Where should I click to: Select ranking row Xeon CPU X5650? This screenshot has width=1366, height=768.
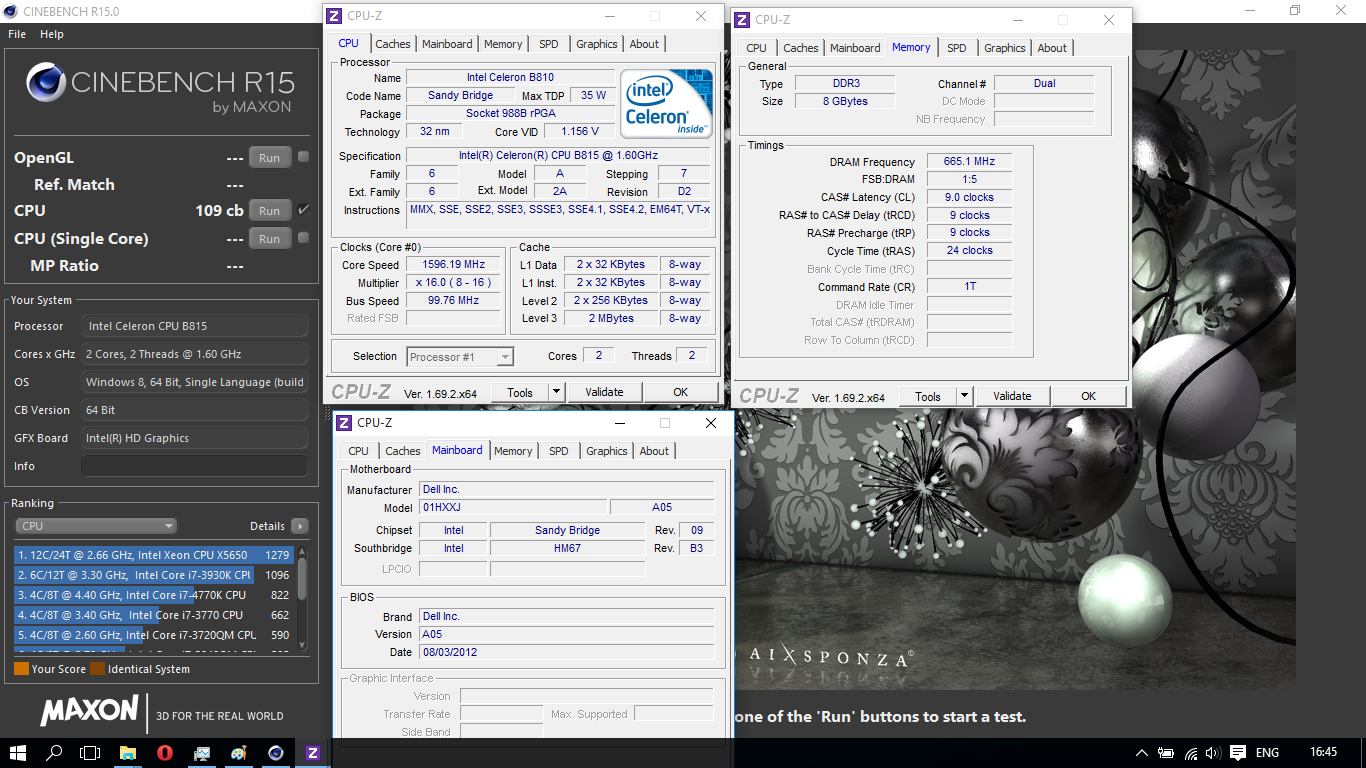pyautogui.click(x=153, y=555)
